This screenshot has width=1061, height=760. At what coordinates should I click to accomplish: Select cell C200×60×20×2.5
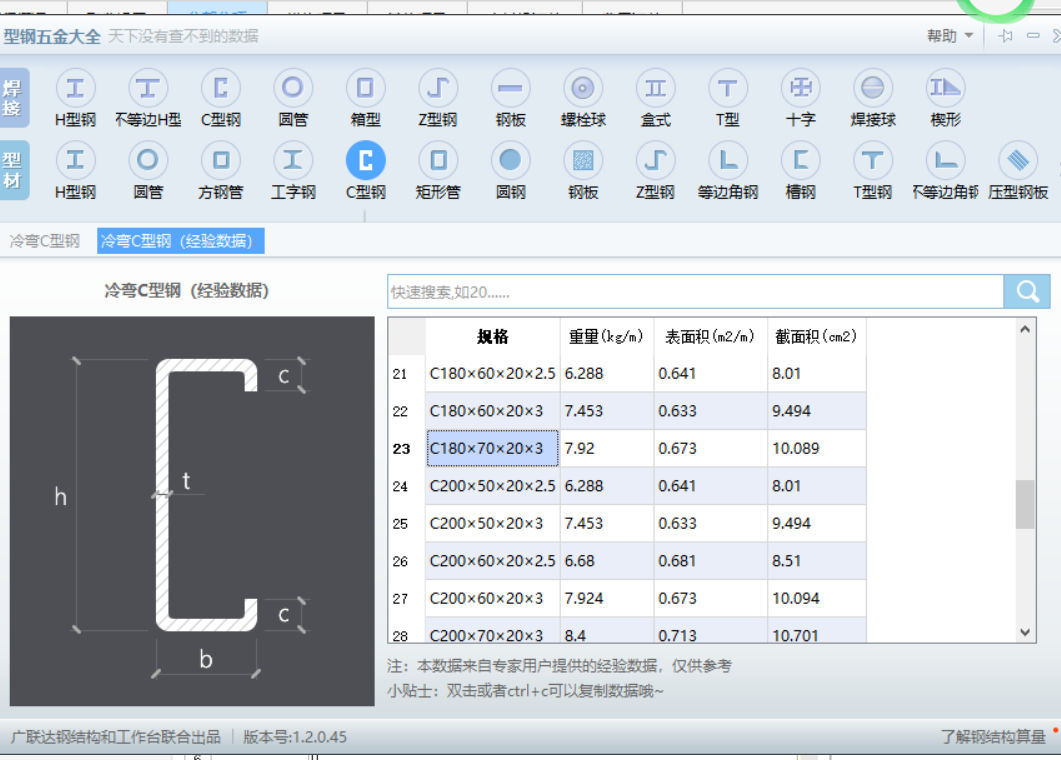pos(493,561)
